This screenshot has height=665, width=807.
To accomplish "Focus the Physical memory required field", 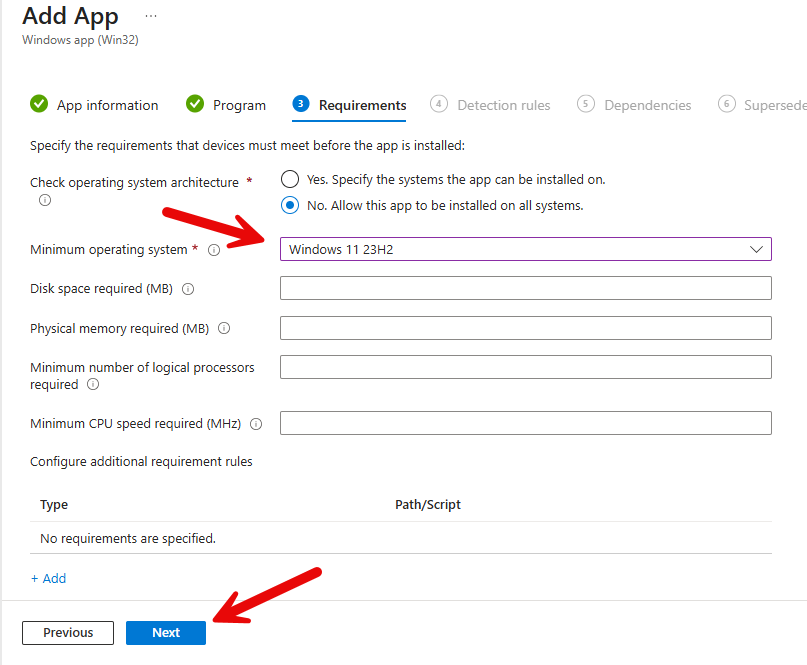I will pos(525,328).
